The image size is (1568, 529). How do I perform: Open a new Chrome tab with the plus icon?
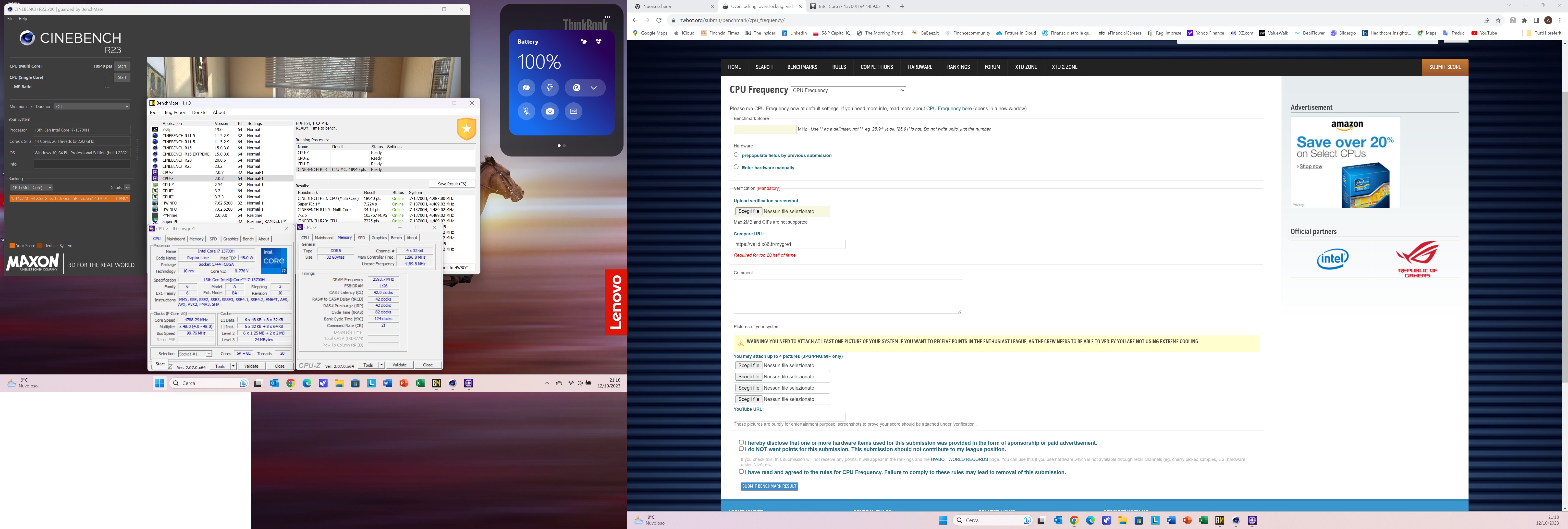click(x=902, y=6)
